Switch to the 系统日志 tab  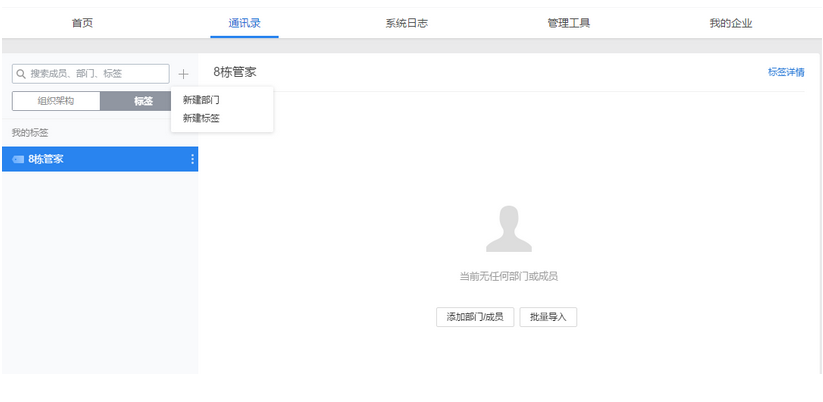click(407, 23)
